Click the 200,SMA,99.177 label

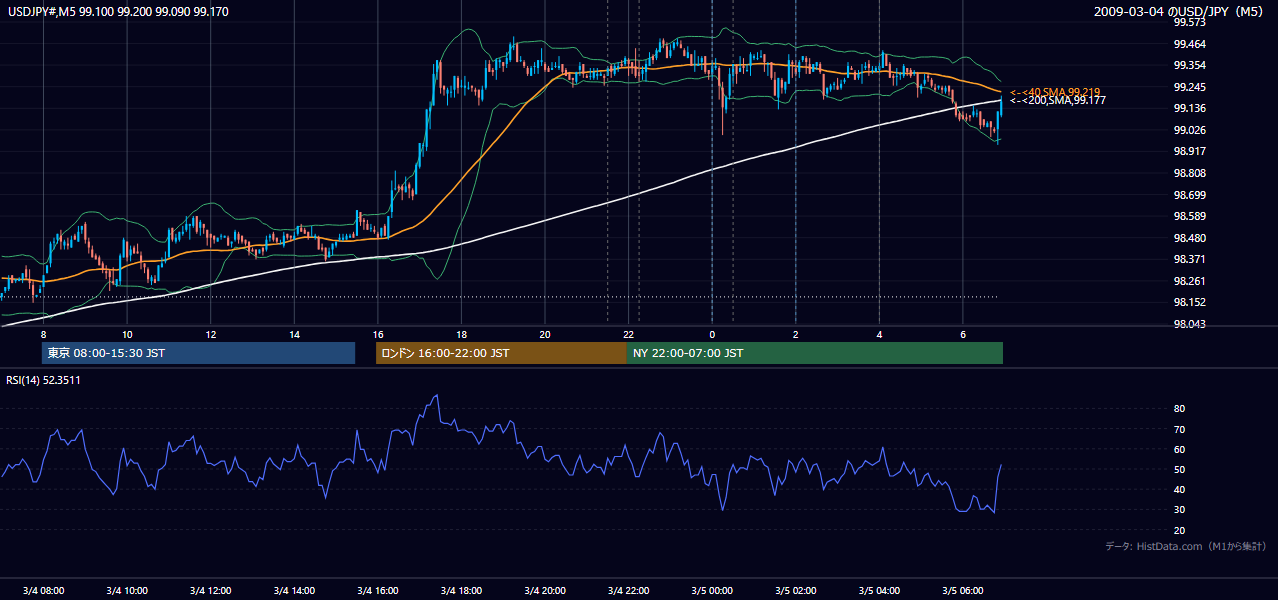click(x=1057, y=101)
